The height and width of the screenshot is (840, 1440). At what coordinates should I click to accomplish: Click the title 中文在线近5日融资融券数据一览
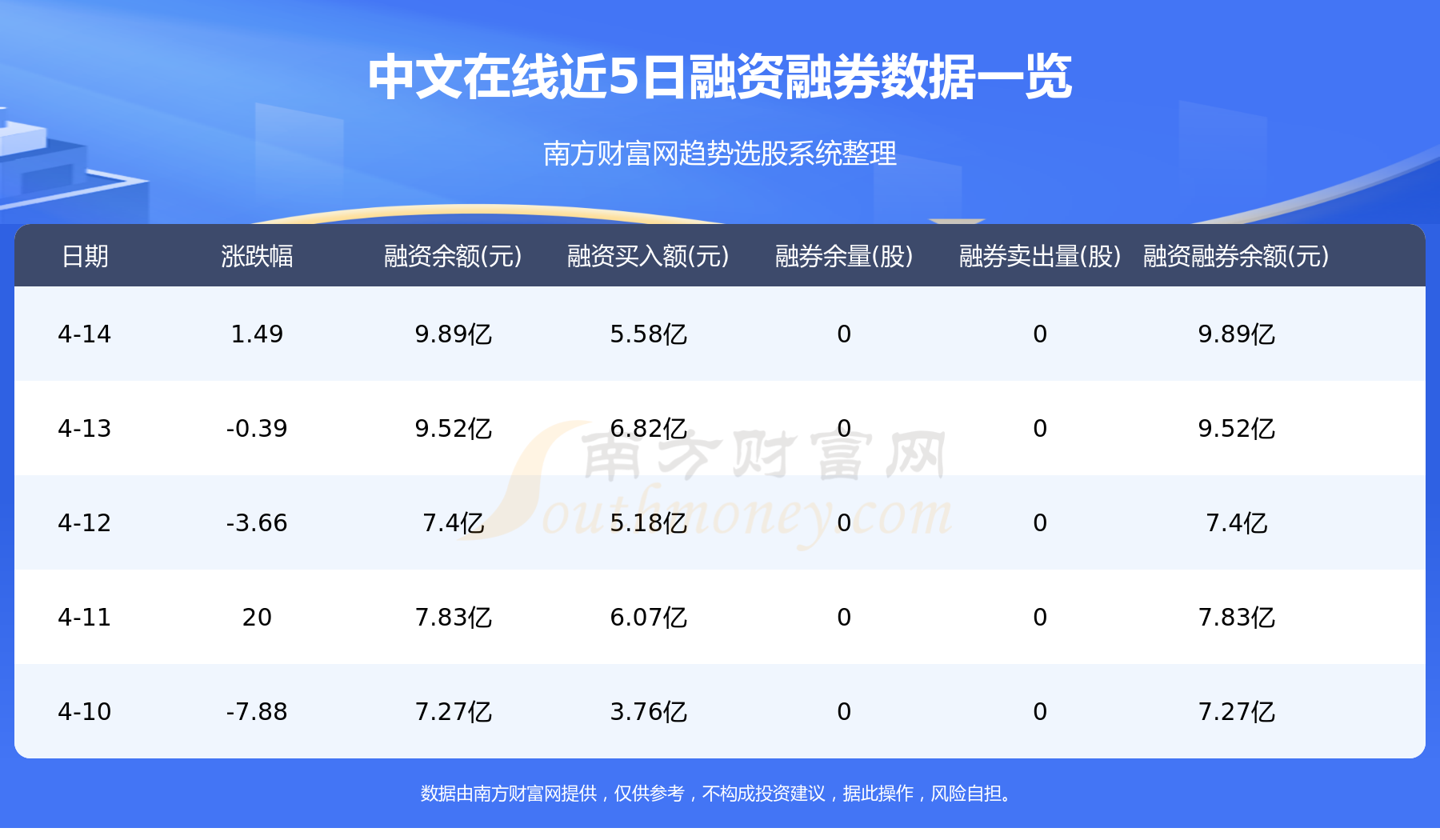click(720, 78)
